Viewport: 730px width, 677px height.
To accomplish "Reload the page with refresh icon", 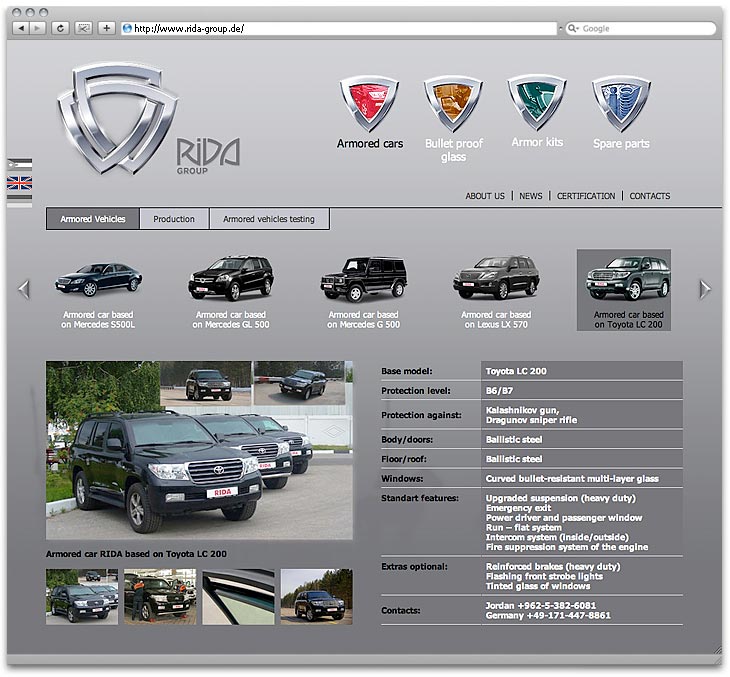I will click(x=60, y=28).
